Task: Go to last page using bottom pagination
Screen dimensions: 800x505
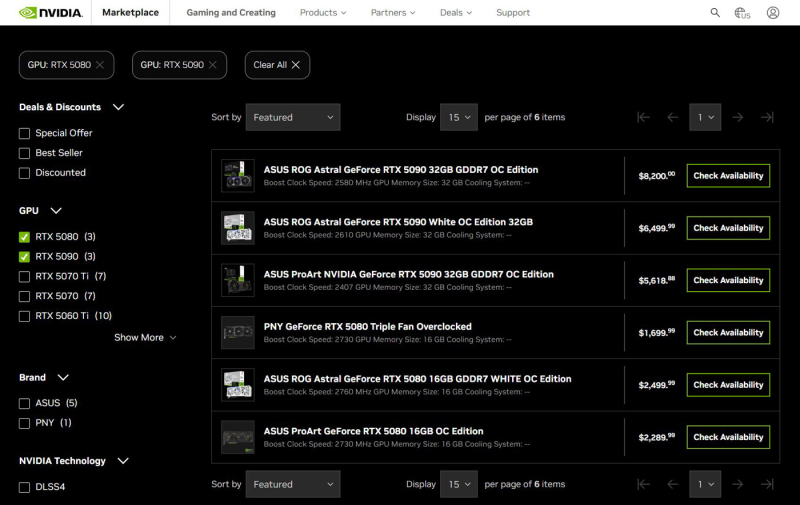Action: tap(767, 484)
